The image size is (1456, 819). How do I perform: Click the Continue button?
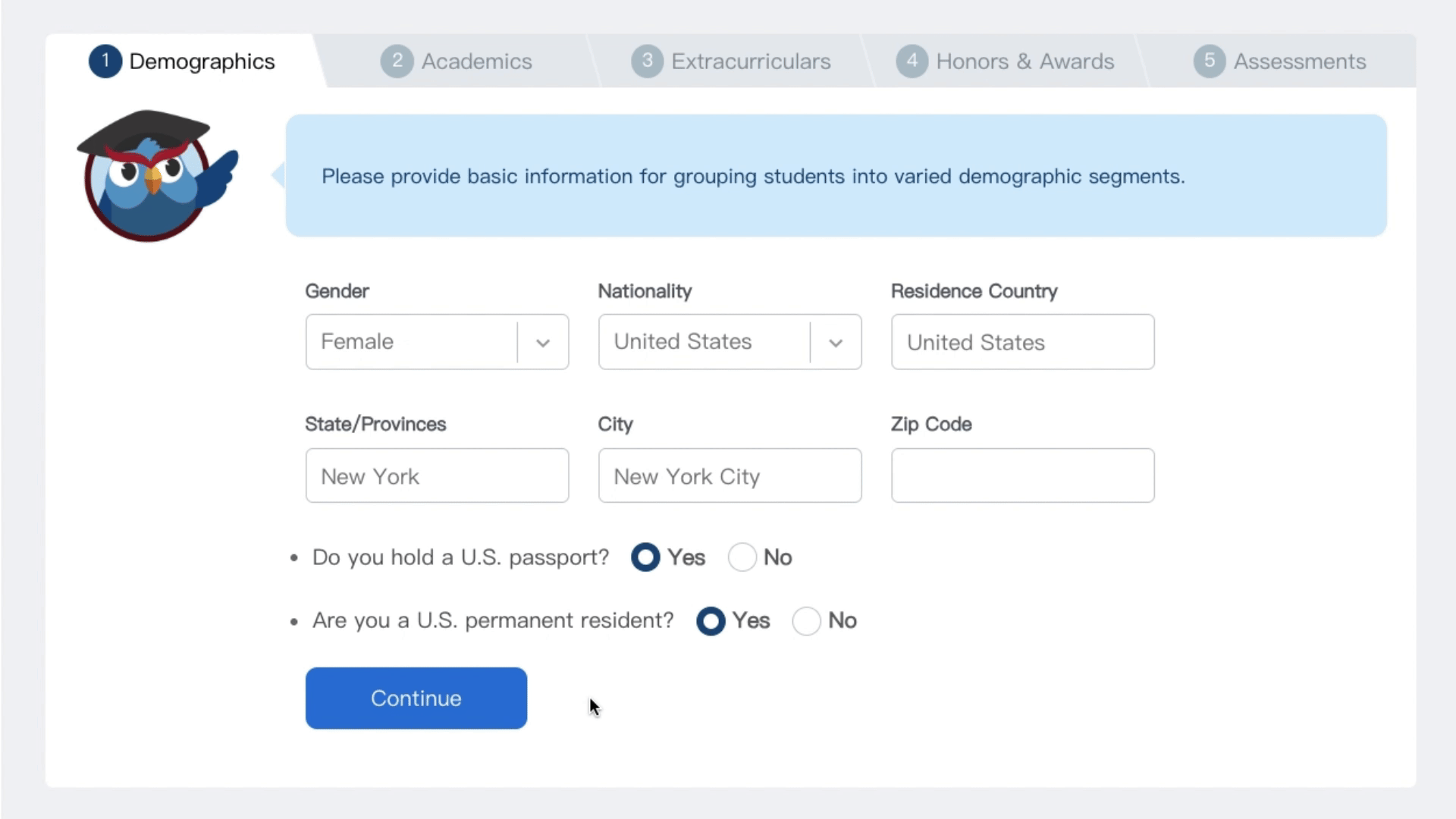pos(416,698)
